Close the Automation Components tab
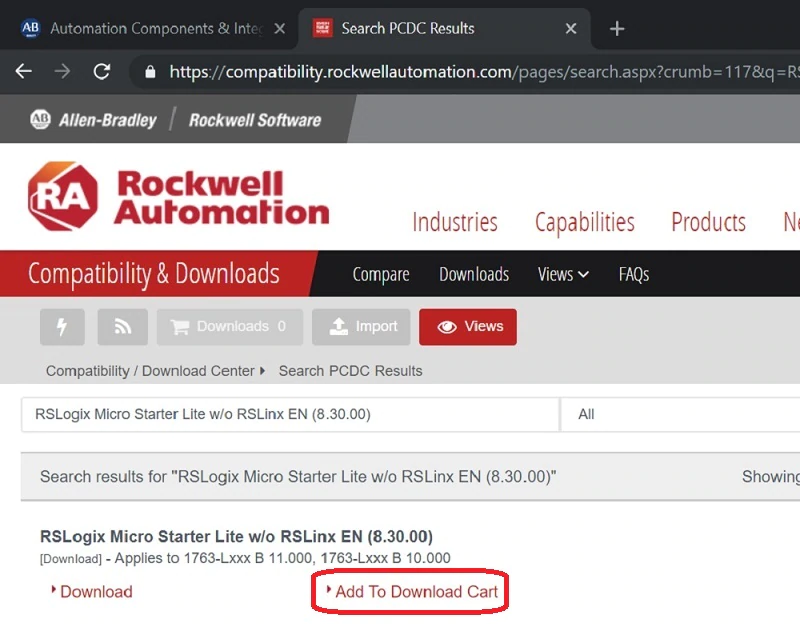The width and height of the screenshot is (800, 631). (x=280, y=29)
